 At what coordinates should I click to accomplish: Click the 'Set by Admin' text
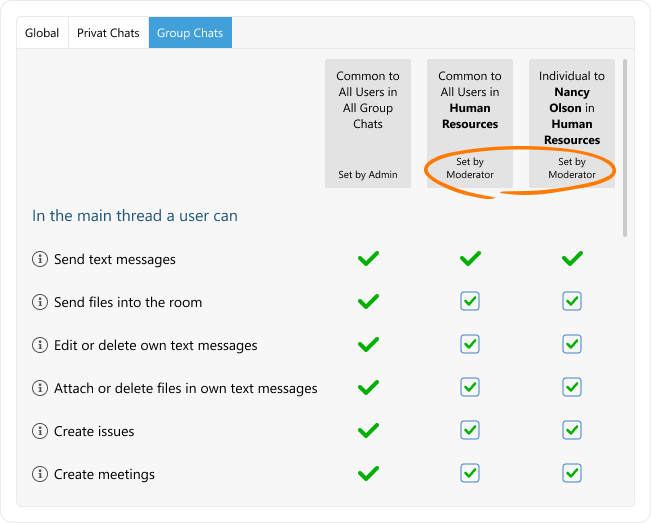click(368, 175)
